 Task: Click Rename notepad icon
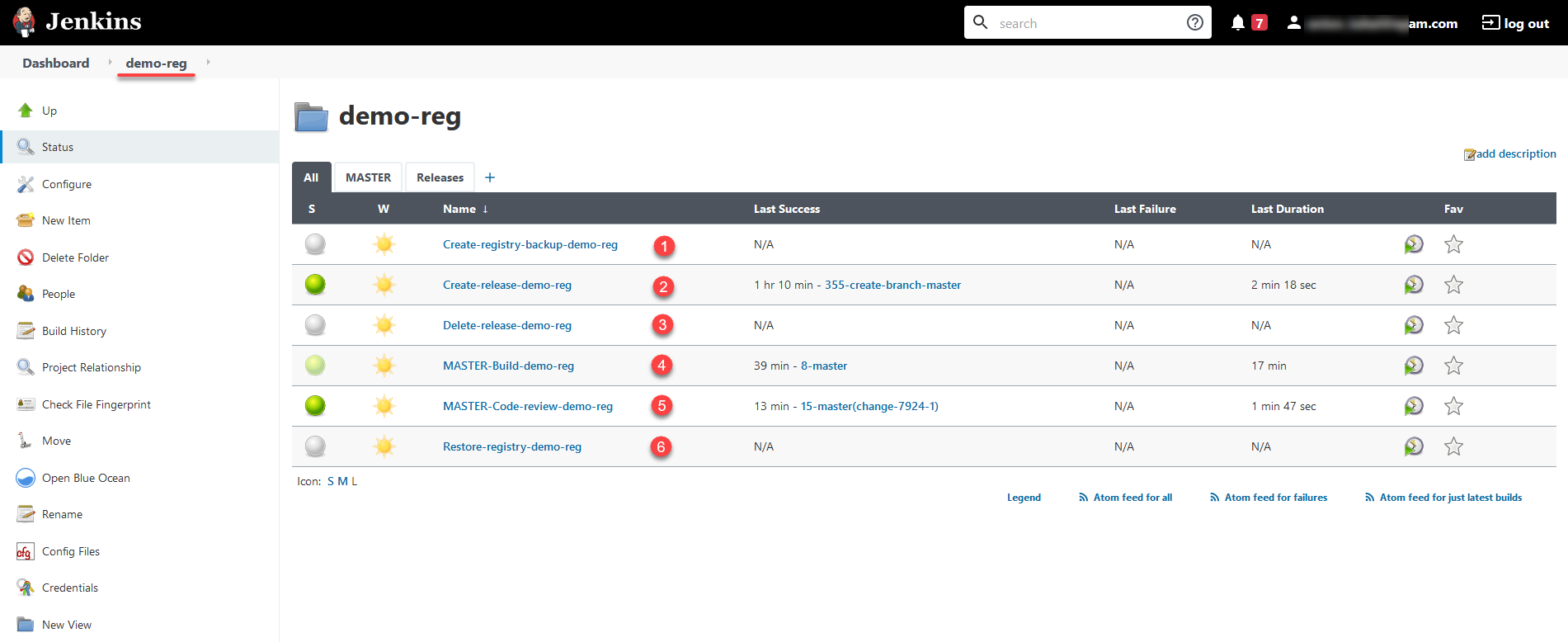pyautogui.click(x=26, y=514)
